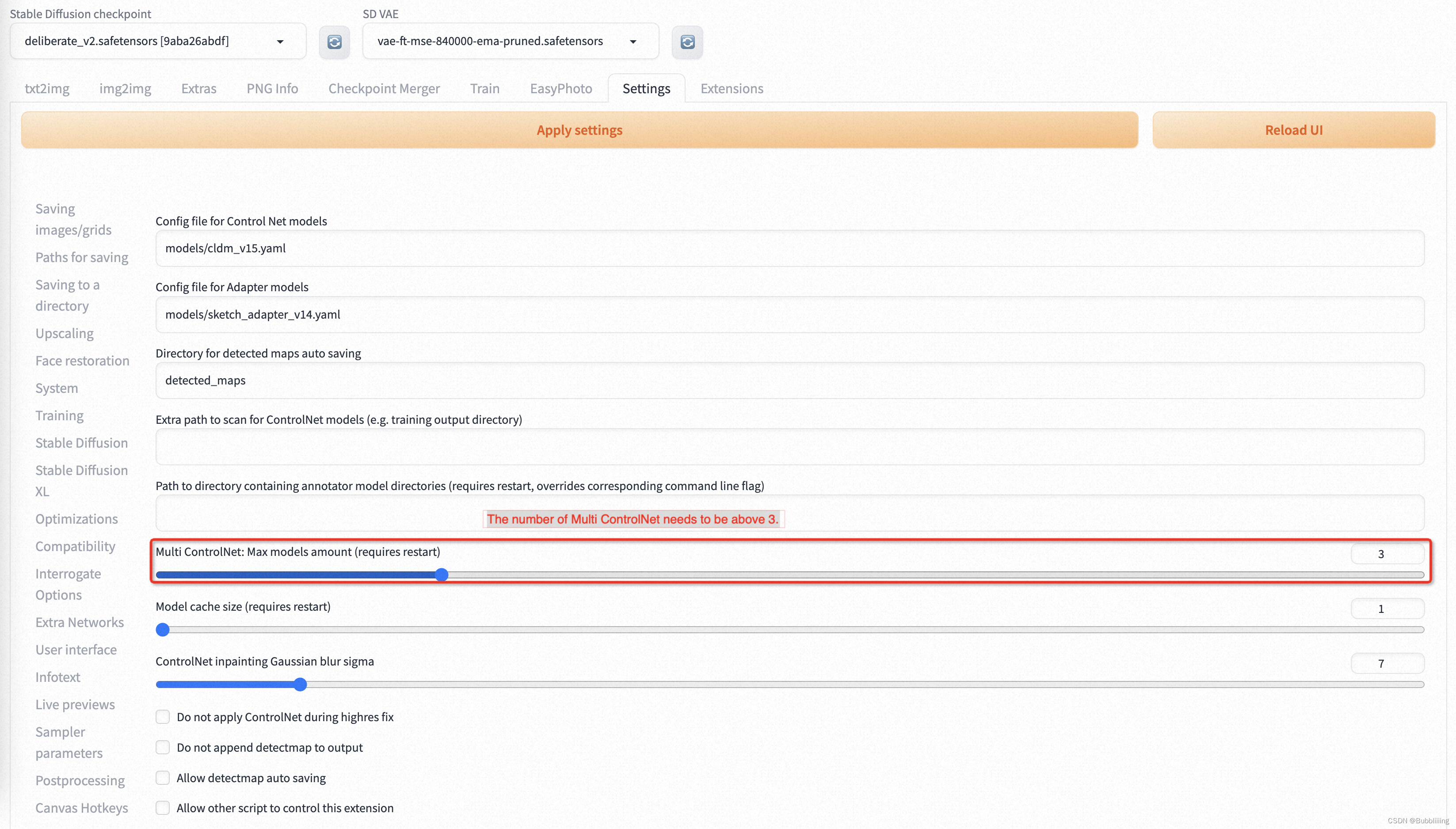Viewport: 1456px width, 829px height.
Task: Click the refresh icon next to checkpoint
Action: coord(334,41)
